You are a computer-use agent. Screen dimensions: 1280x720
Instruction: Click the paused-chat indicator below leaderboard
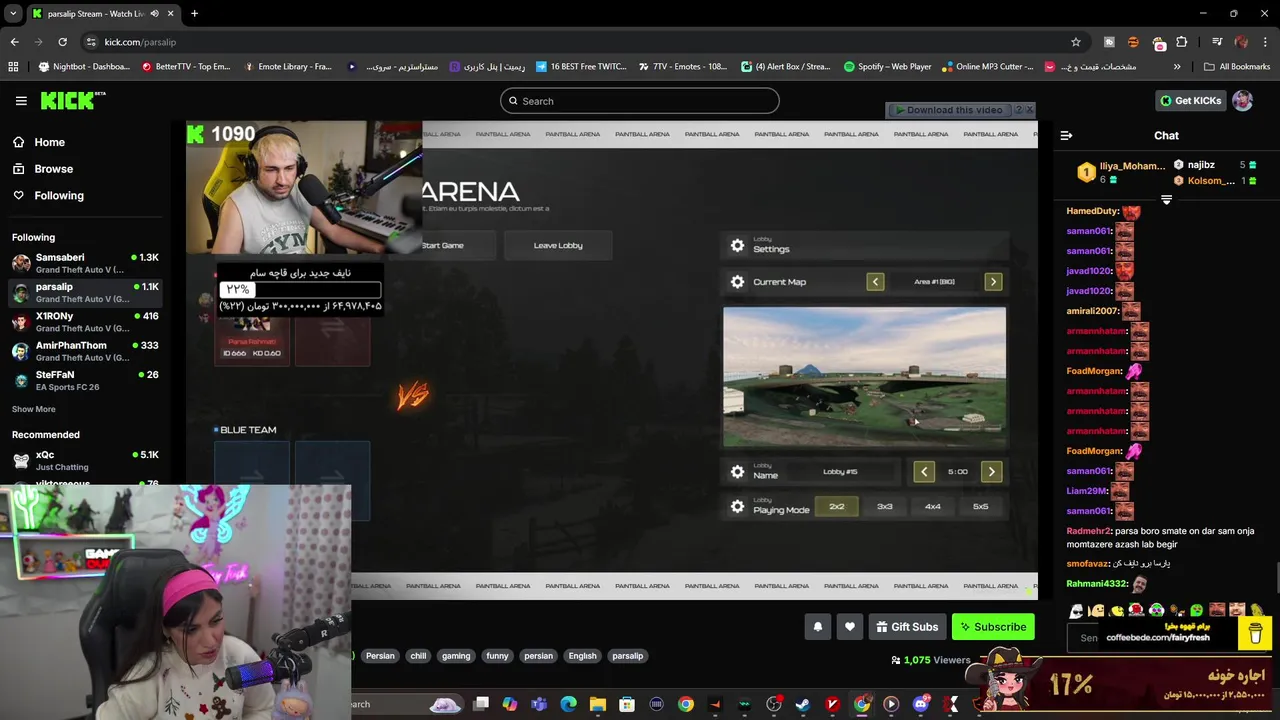pyautogui.click(x=1166, y=200)
